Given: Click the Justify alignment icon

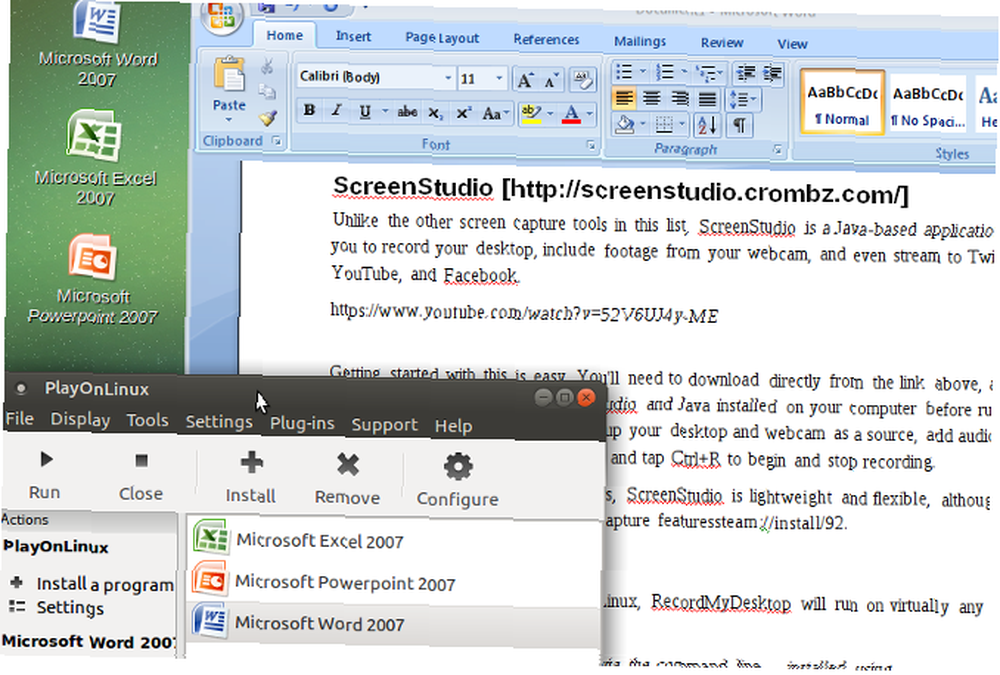Looking at the screenshot, I should 707,100.
